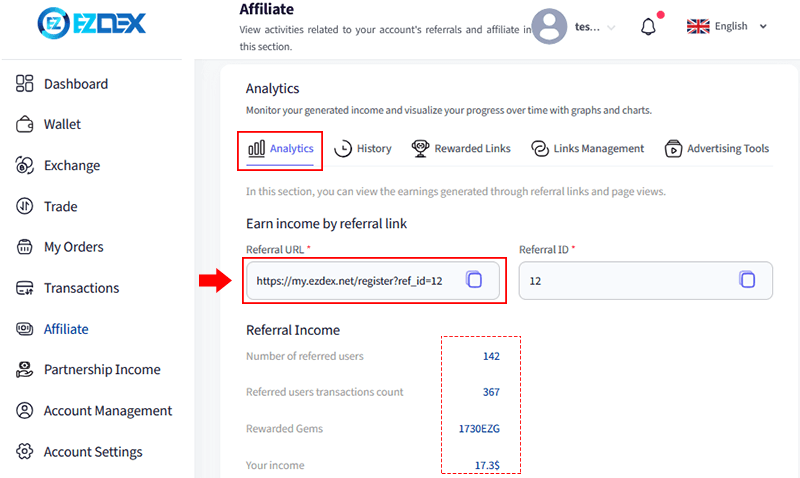This screenshot has width=800, height=478.
Task: Go to the Advertising Tools tab
Action: point(717,149)
